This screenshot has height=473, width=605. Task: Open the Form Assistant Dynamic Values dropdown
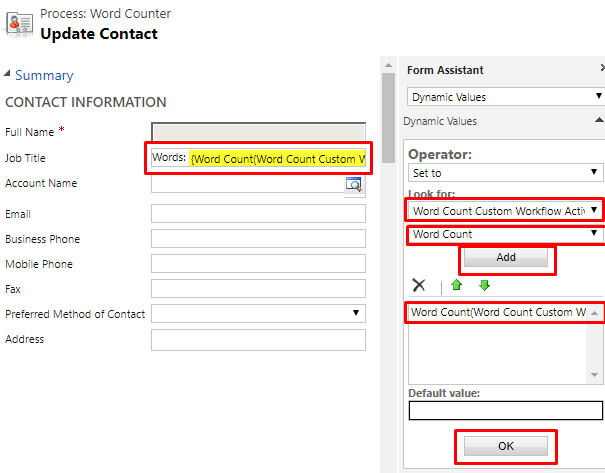pos(506,96)
